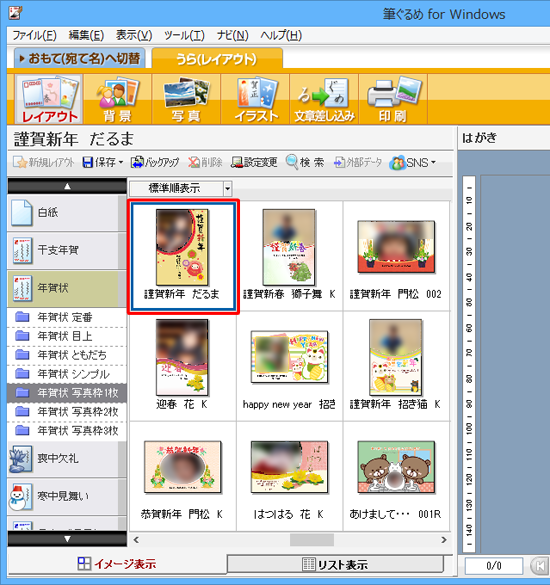
Task: Open the 表示(V) menu
Action: [134, 35]
